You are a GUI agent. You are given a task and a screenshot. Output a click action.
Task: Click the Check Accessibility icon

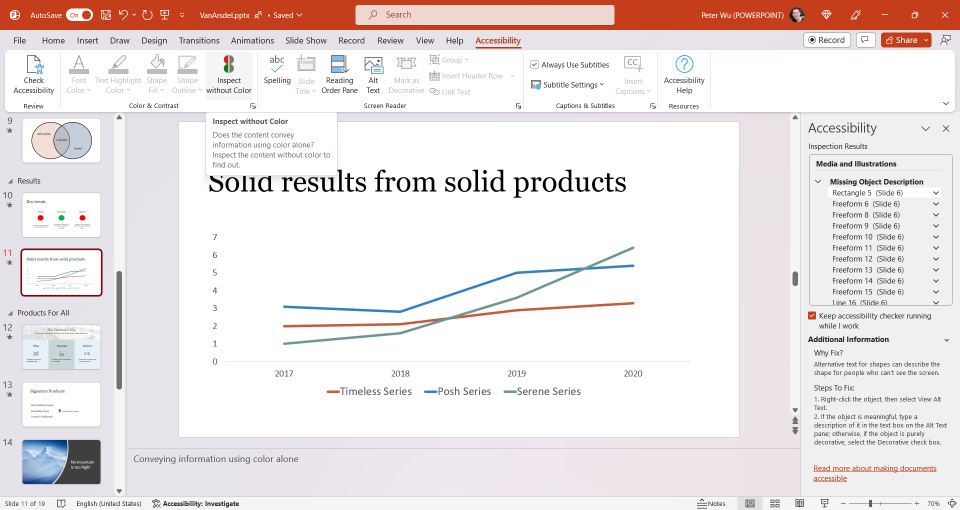(x=34, y=74)
